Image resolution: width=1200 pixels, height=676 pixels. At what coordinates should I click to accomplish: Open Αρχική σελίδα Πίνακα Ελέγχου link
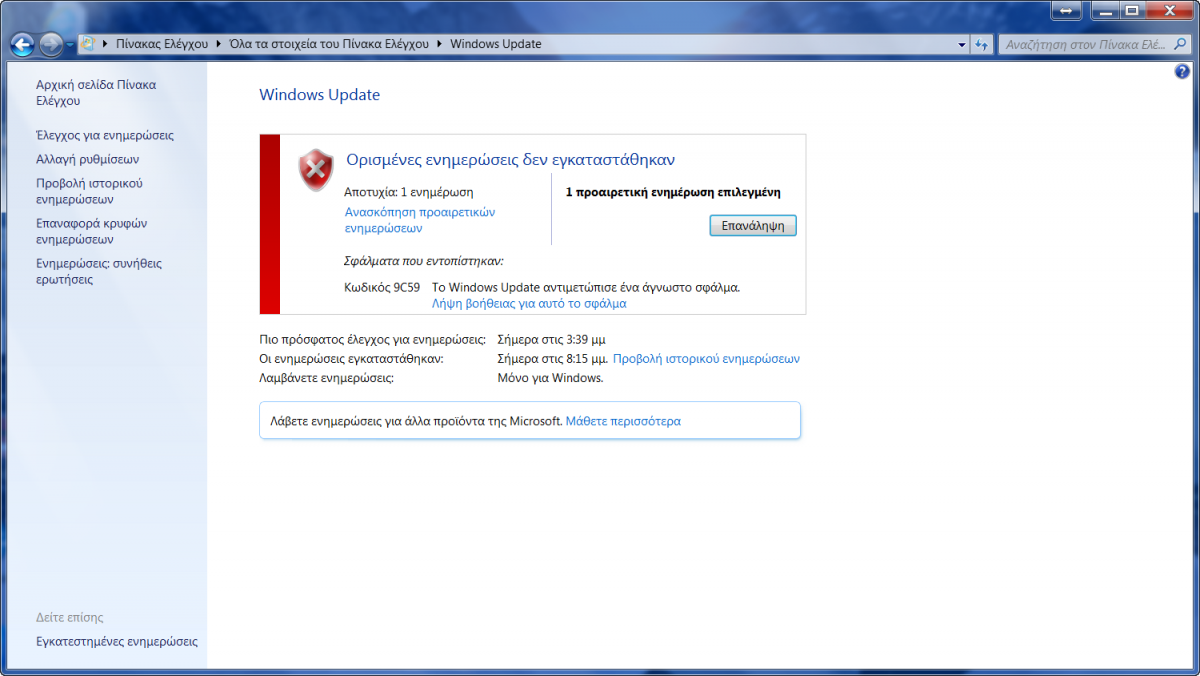(96, 93)
